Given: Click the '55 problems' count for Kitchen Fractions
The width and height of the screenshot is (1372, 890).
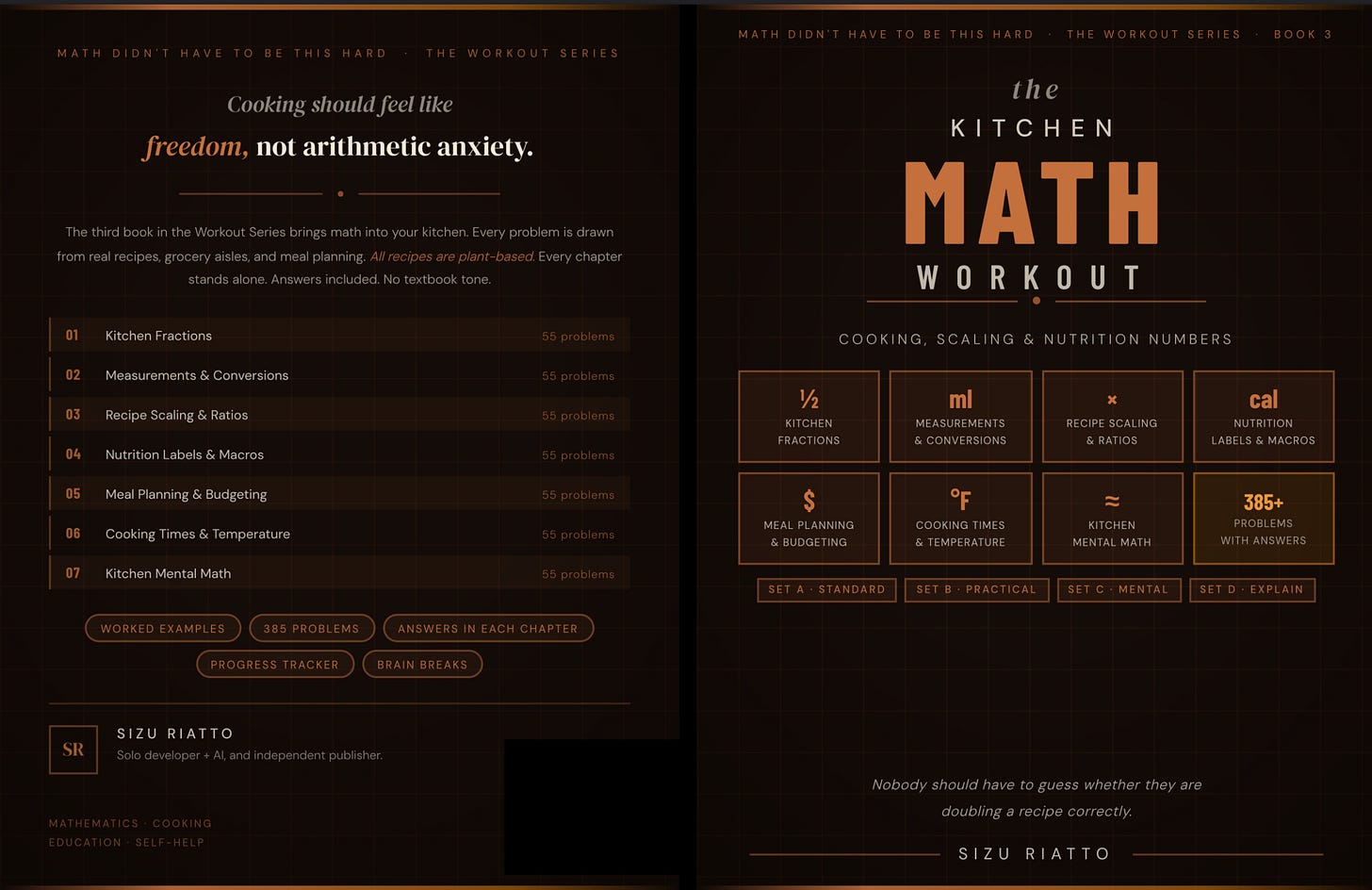Looking at the screenshot, I should coord(578,337).
